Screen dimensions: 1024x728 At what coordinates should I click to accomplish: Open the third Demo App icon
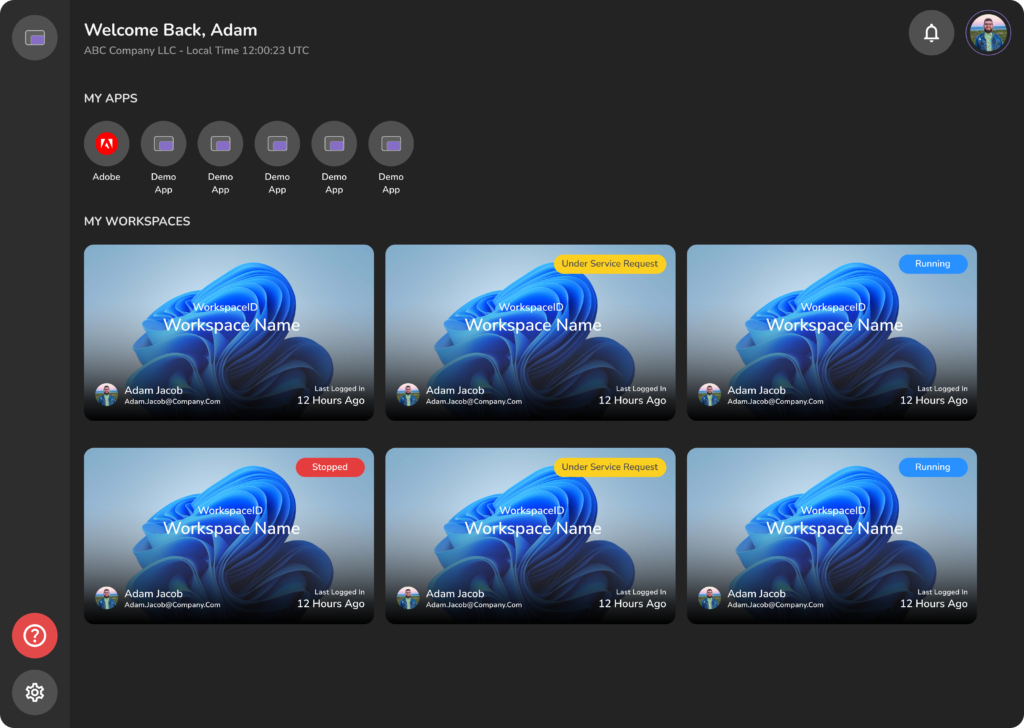click(277, 144)
